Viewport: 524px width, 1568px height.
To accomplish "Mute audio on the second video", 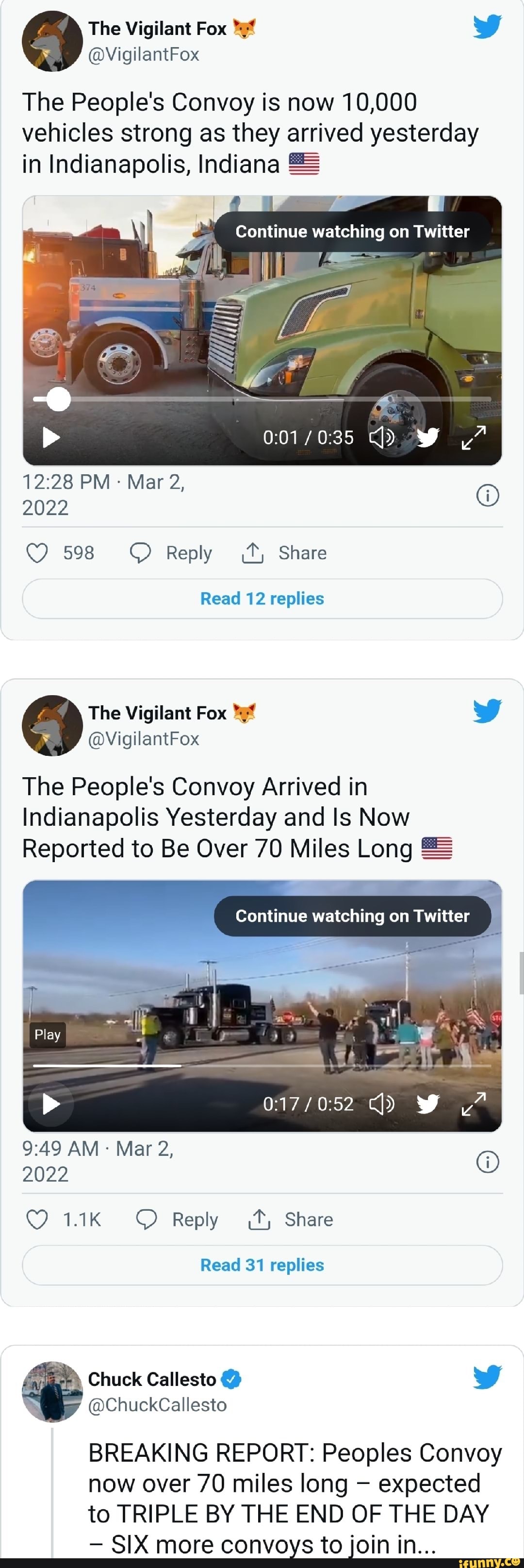I will (x=383, y=1103).
